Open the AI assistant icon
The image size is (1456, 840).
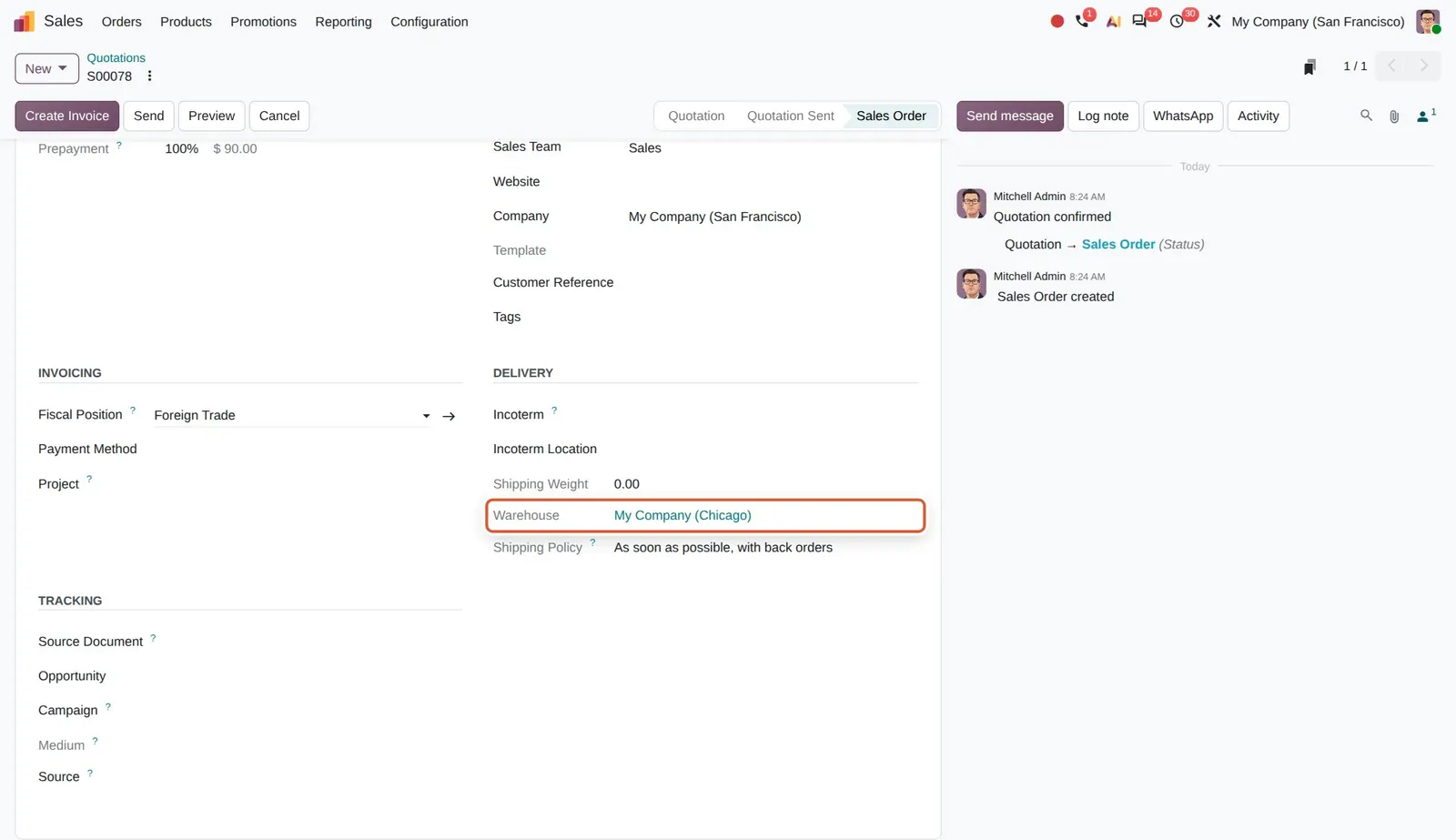point(1113,21)
